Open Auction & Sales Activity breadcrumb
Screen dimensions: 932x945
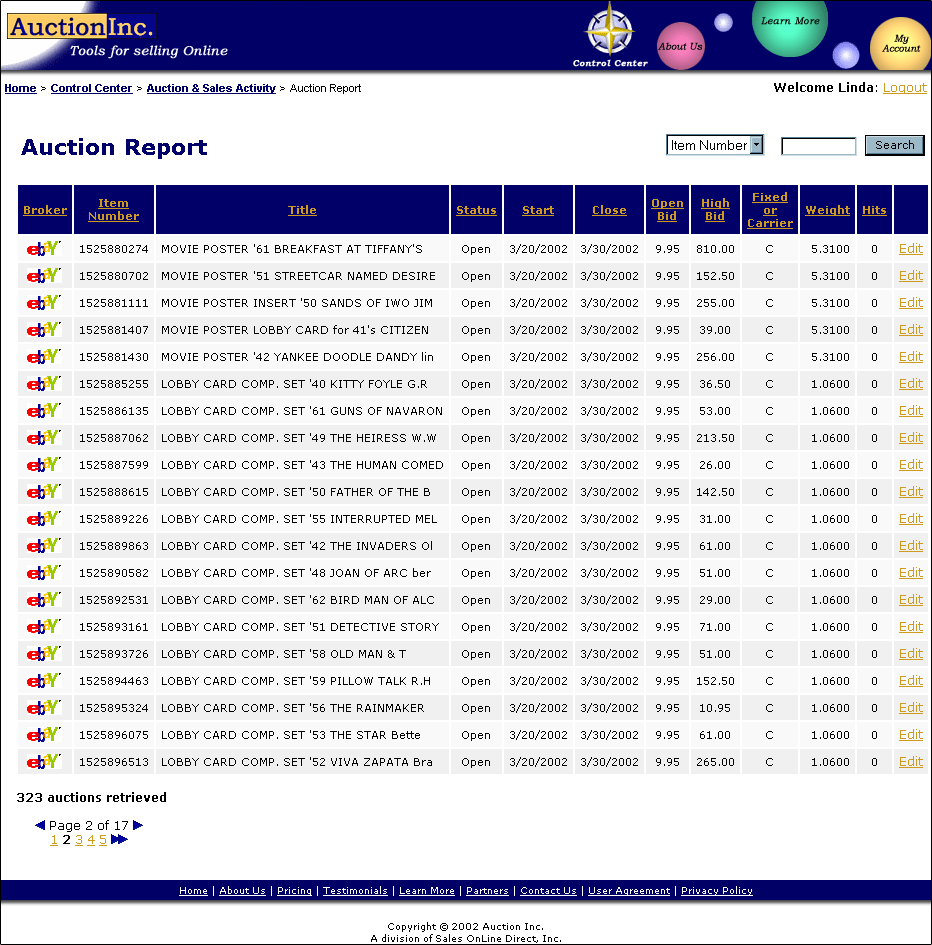tap(211, 88)
